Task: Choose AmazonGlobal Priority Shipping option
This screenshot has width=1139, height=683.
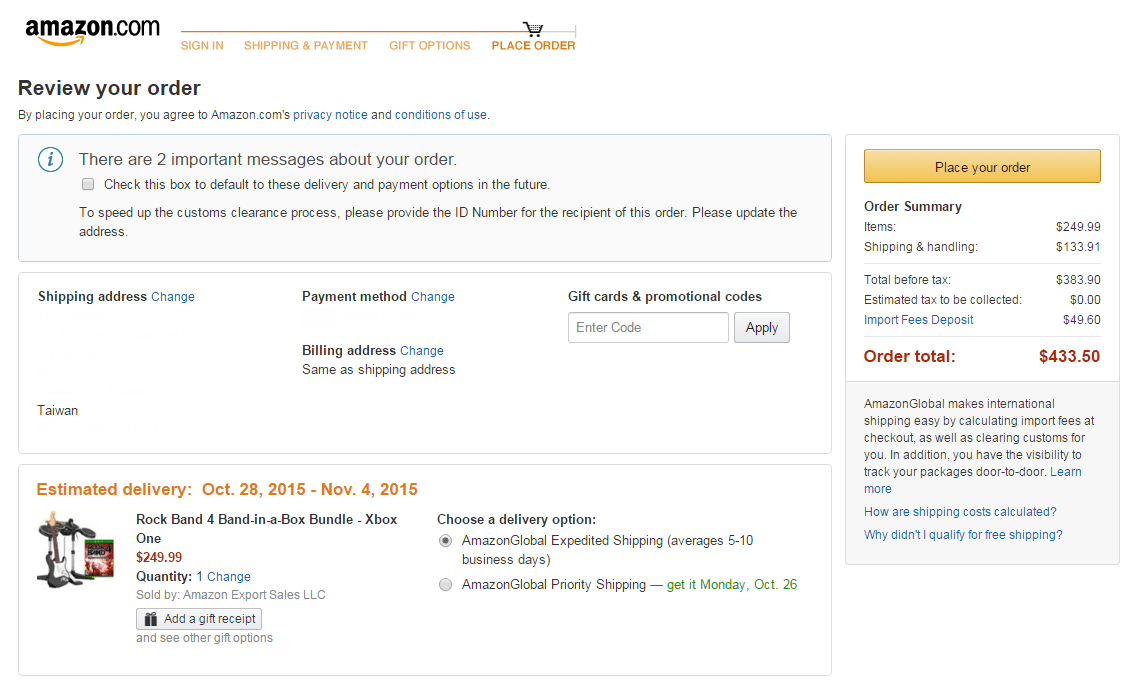Action: tap(445, 585)
